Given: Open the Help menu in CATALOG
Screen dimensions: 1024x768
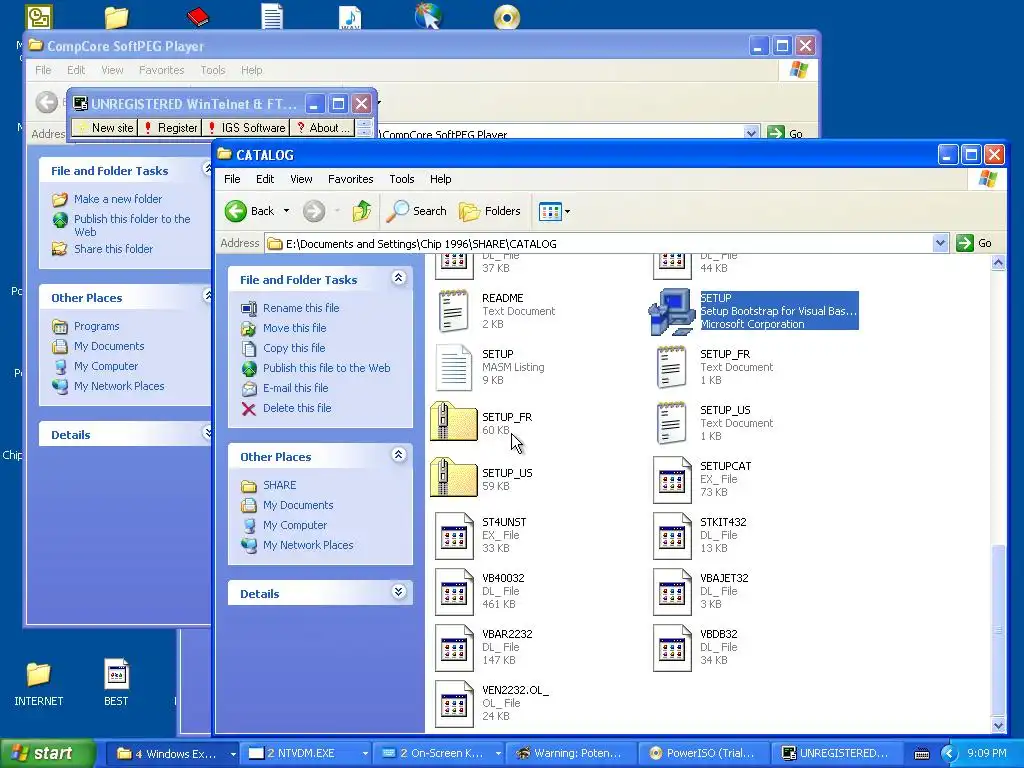Looking at the screenshot, I should point(440,179).
